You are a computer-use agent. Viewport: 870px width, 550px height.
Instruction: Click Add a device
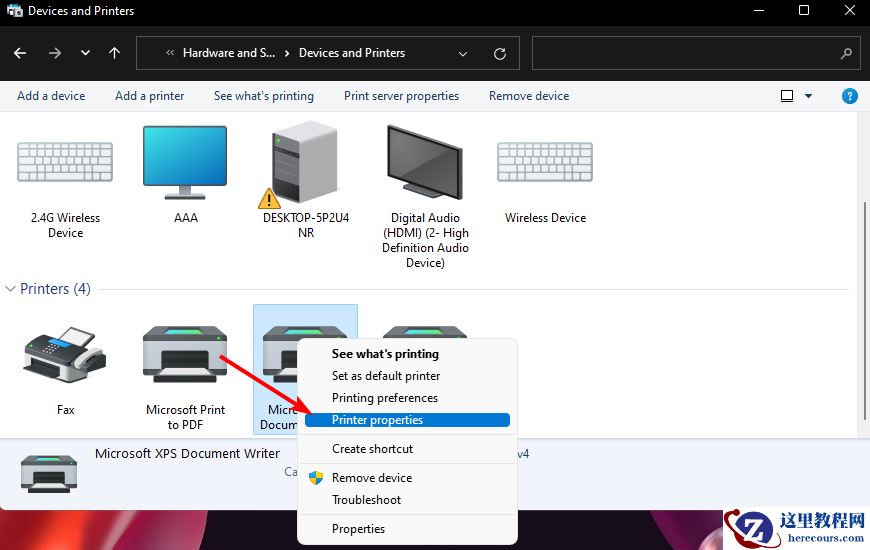coord(51,96)
